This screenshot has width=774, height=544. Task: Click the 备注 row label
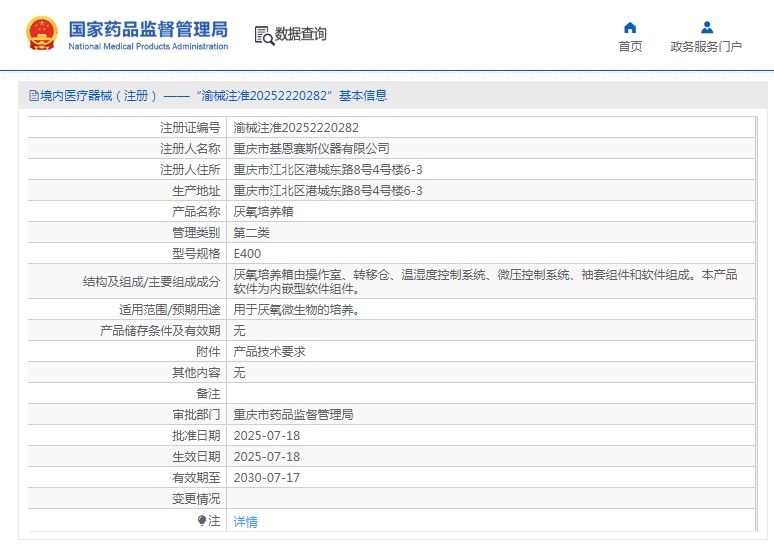coord(208,393)
